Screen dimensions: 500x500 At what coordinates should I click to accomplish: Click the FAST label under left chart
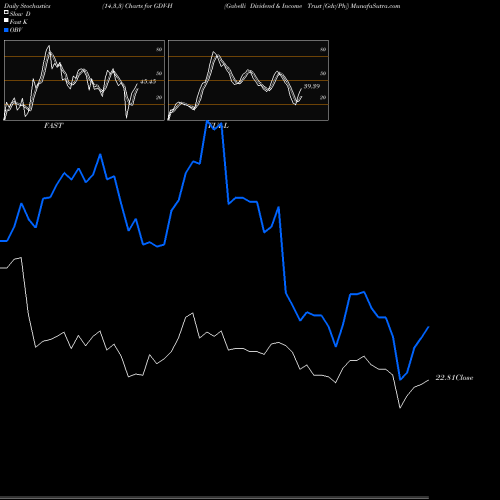click(53, 126)
